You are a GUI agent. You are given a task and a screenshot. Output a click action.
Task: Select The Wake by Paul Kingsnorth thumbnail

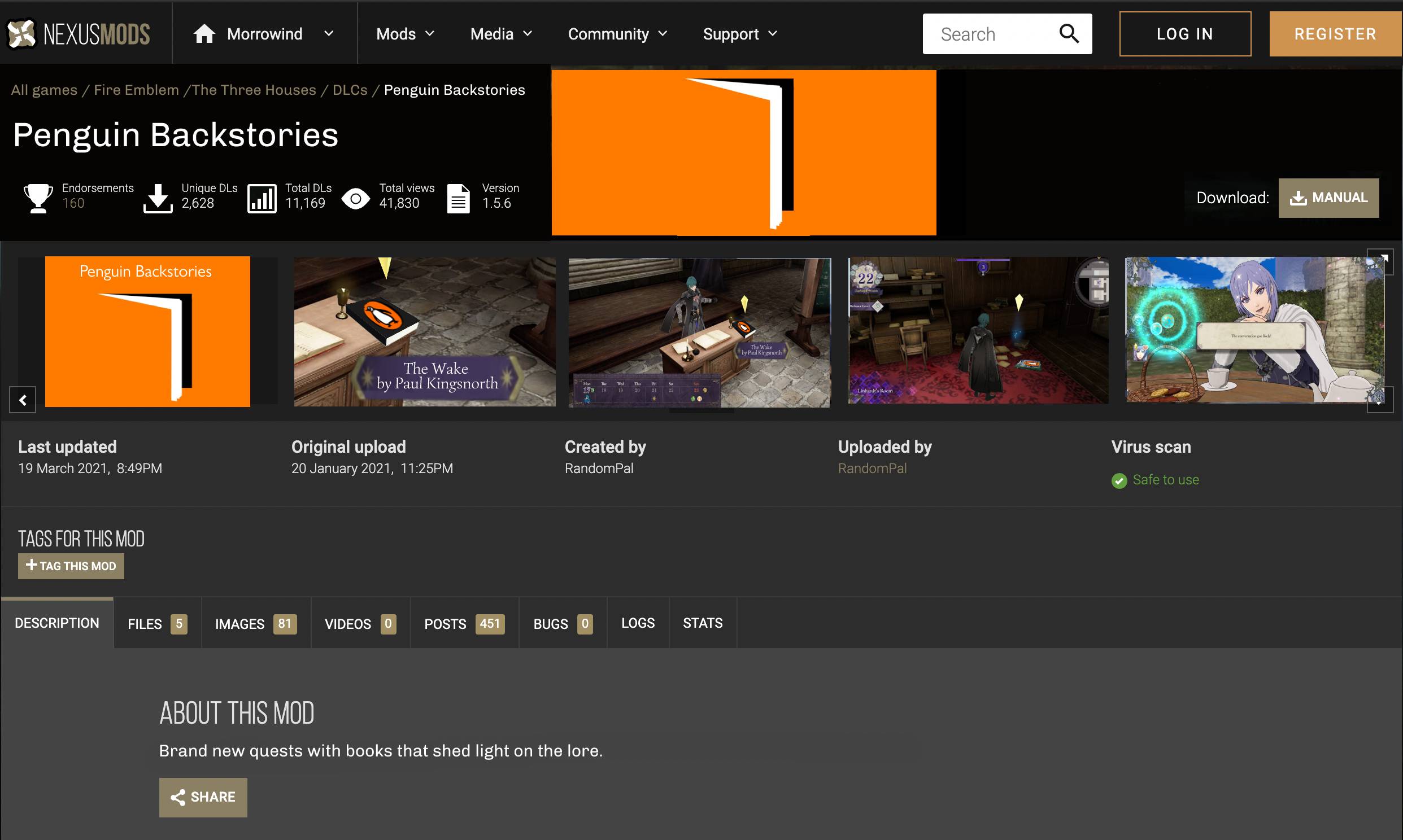425,332
